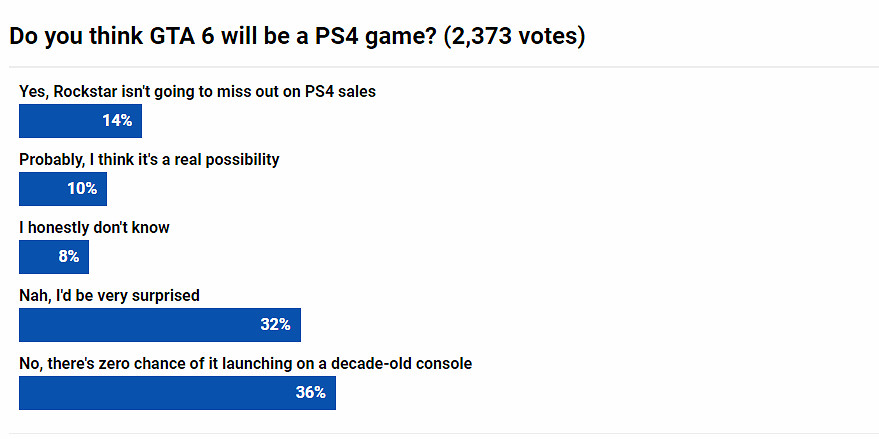This screenshot has height=439, width=879.
Task: Select the 'Nah, I'd be very surprised' answer
Action: (x=109, y=295)
